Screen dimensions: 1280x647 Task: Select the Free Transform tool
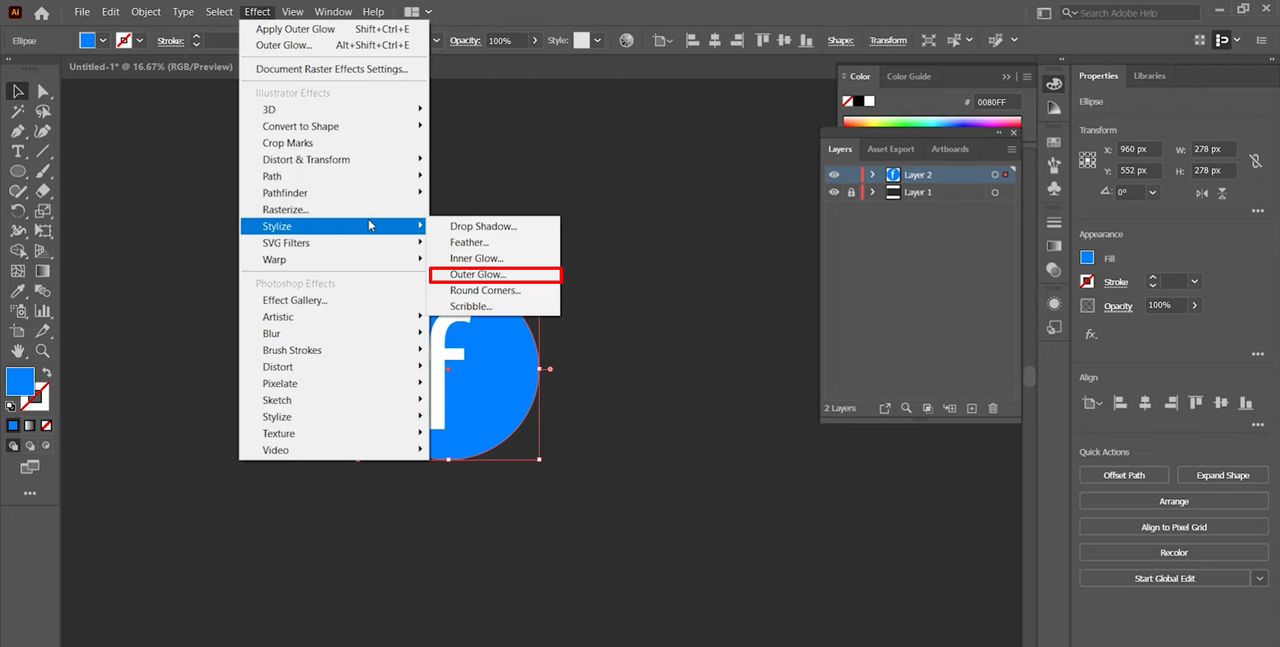tap(43, 231)
